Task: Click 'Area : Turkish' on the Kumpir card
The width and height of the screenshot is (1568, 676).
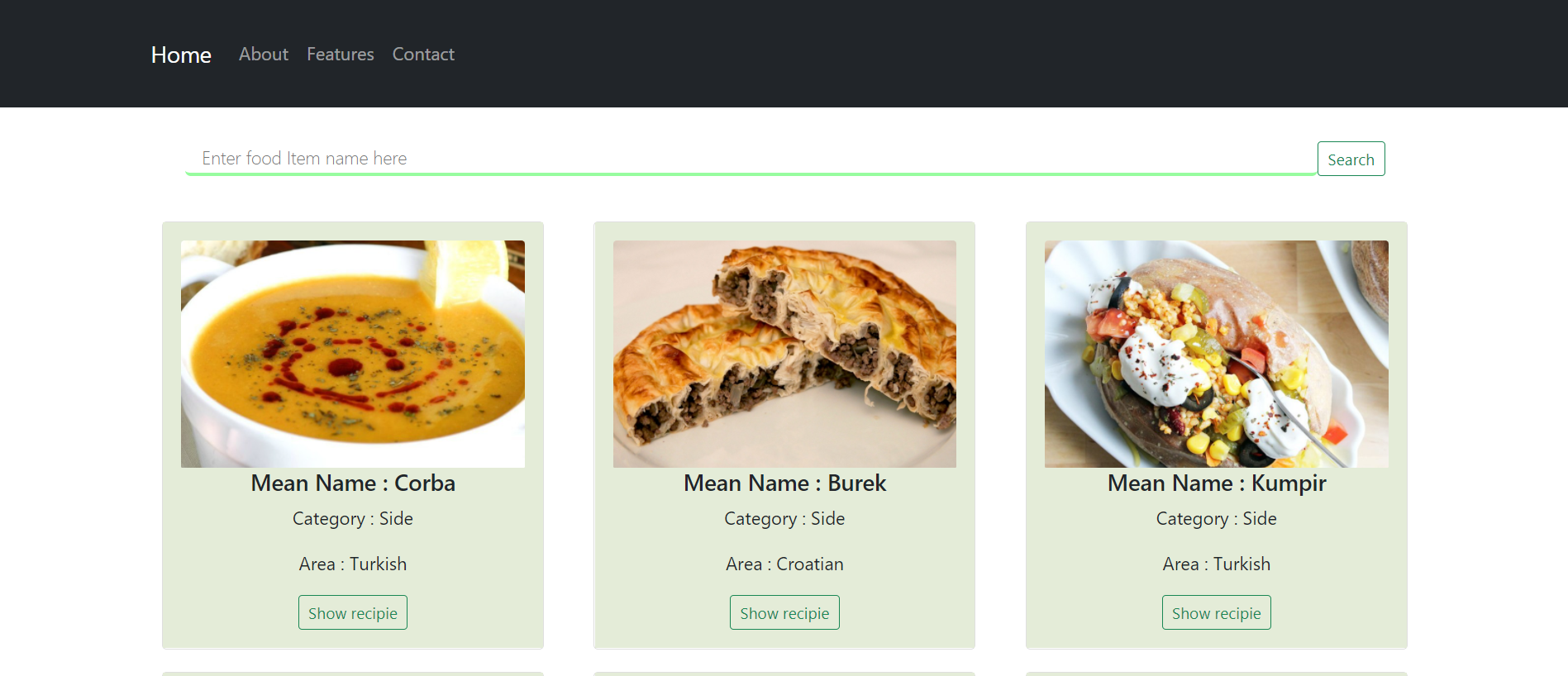Action: point(1217,564)
